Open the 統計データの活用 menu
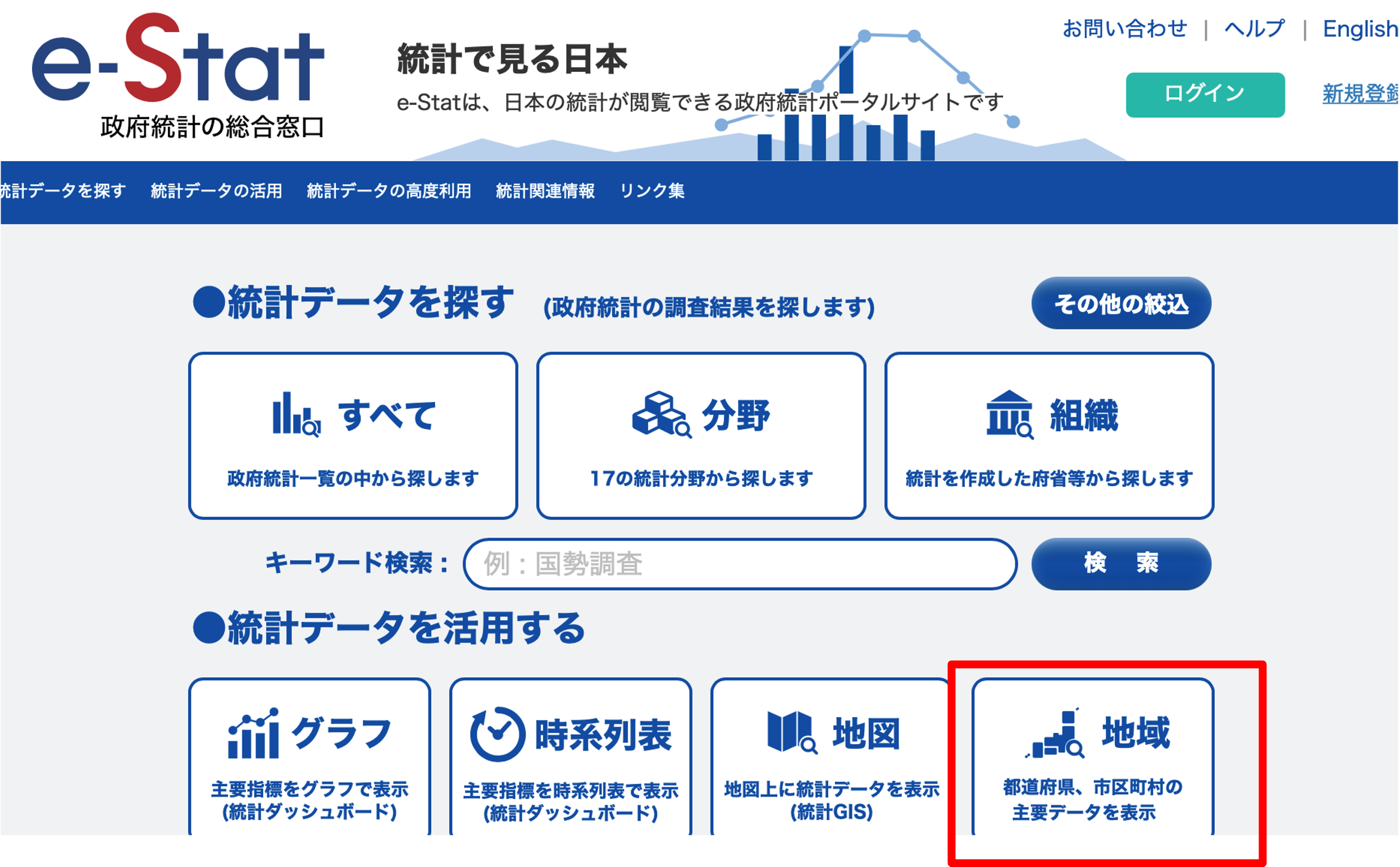The image size is (1400, 867). click(216, 191)
